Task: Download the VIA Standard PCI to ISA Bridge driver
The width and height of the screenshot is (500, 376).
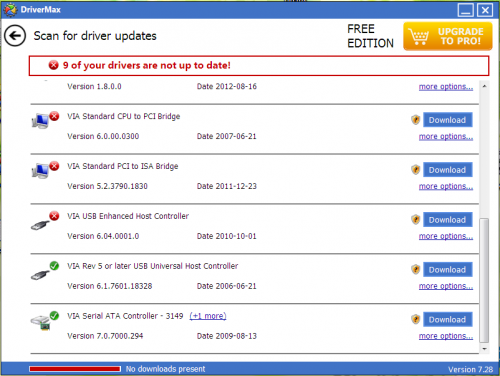Action: 448,170
